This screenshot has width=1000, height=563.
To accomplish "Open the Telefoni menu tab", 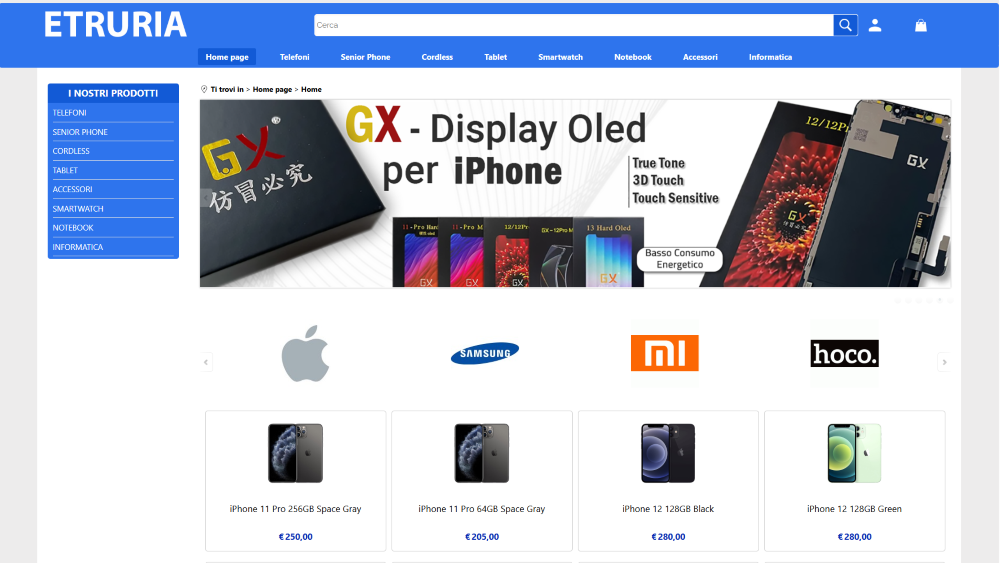I will (x=295, y=57).
